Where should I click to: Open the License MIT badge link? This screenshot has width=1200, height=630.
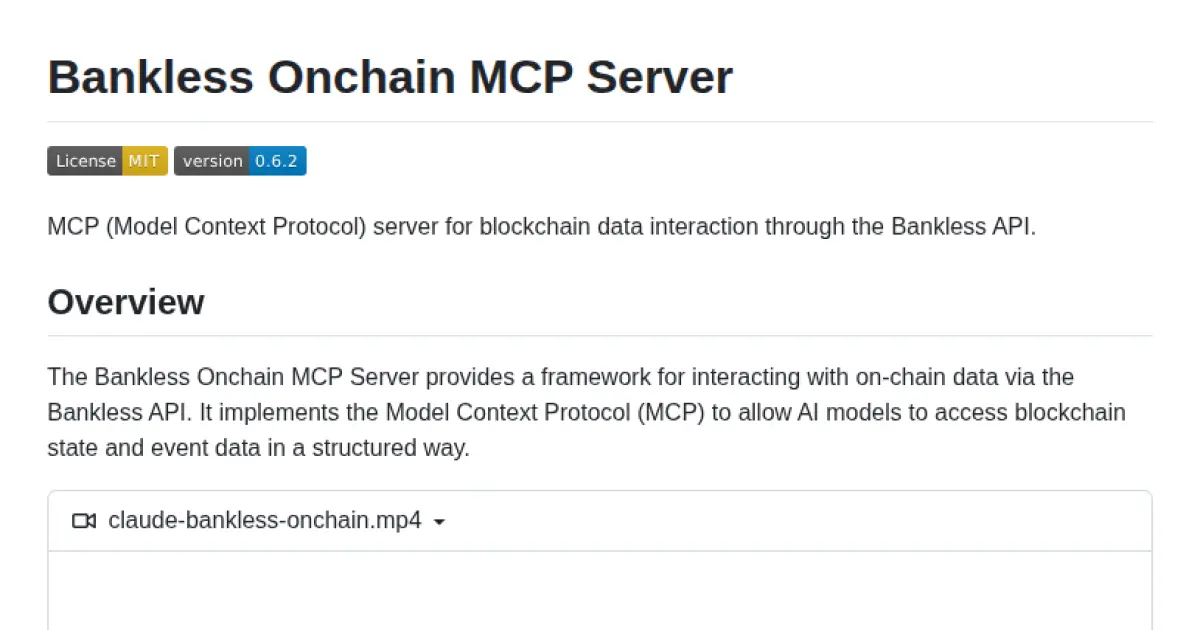pyautogui.click(x=107, y=161)
